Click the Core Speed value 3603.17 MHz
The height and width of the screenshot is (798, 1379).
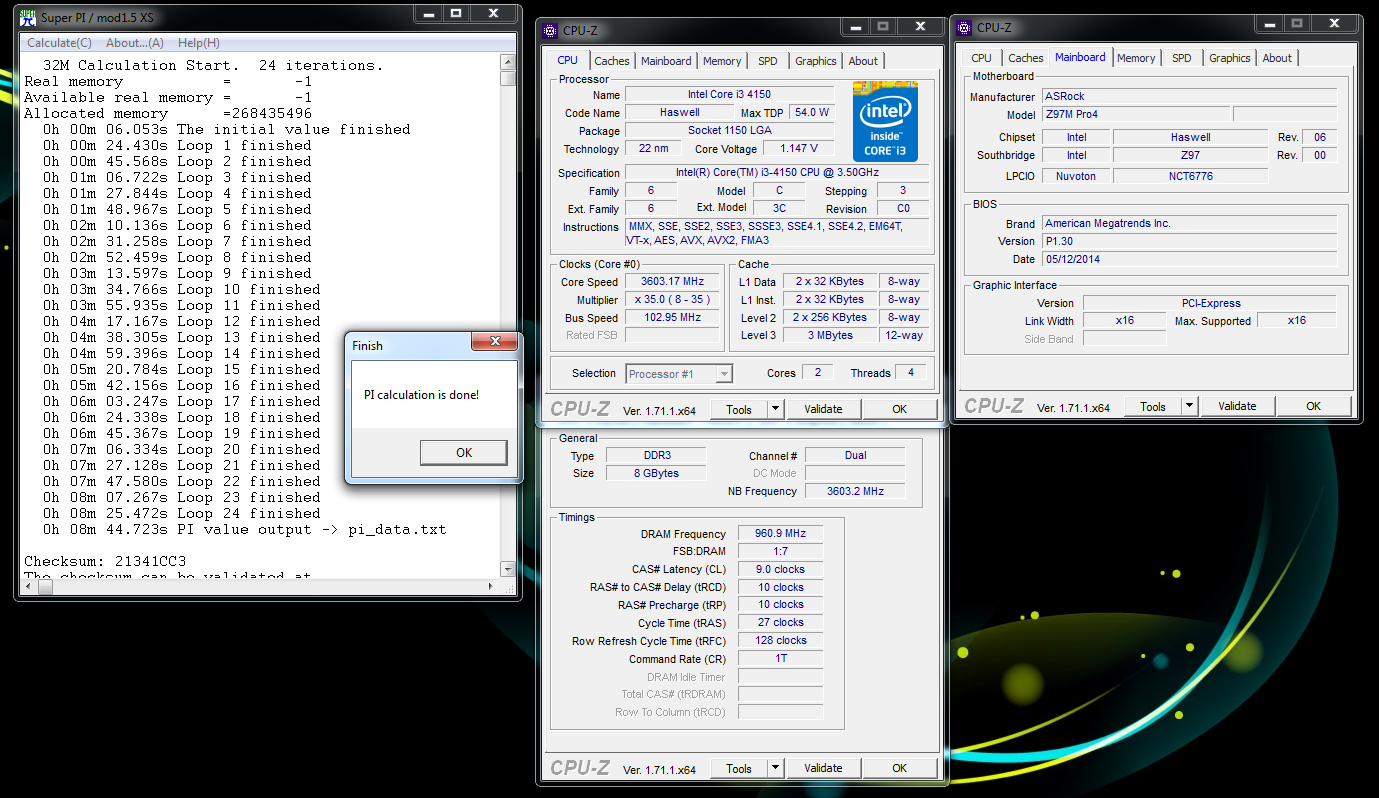pyautogui.click(x=672, y=282)
